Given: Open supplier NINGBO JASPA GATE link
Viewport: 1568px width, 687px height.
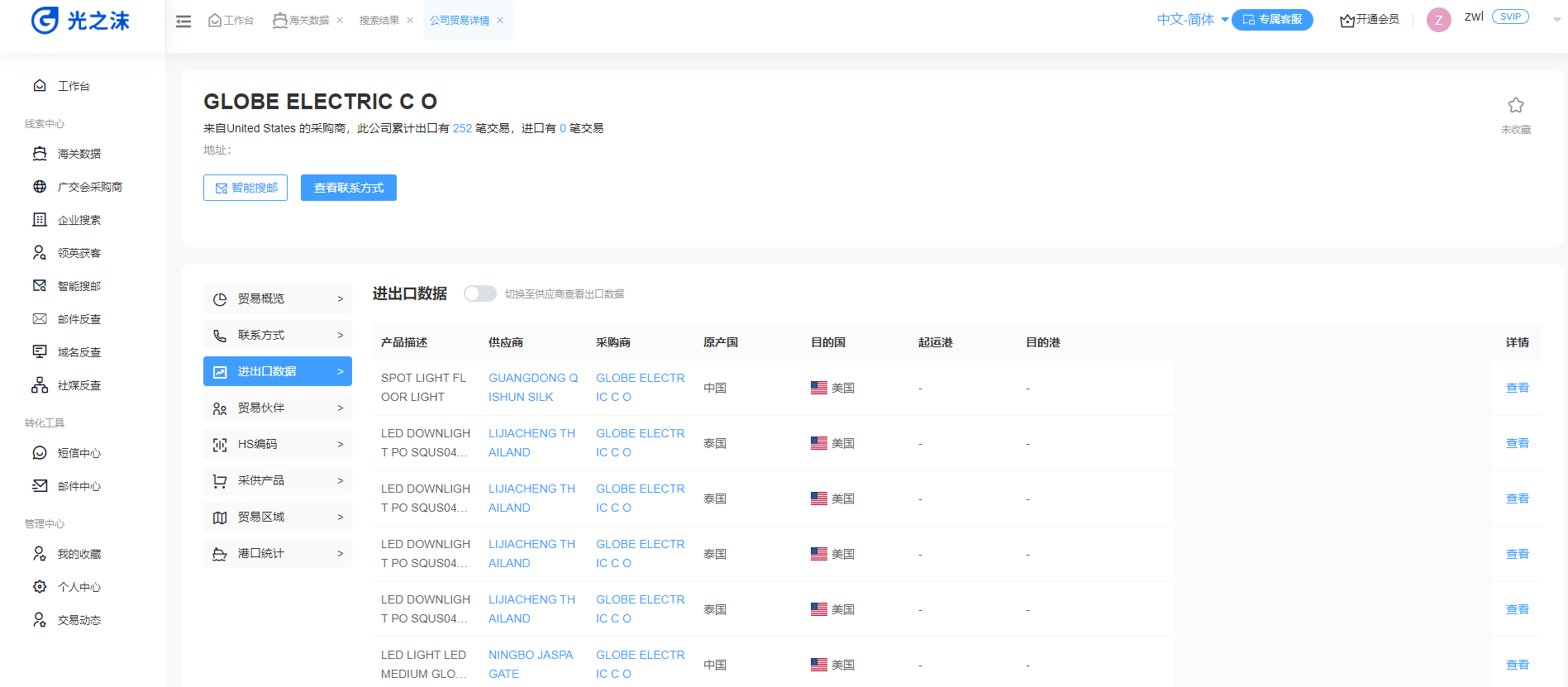Looking at the screenshot, I should click(x=531, y=664).
